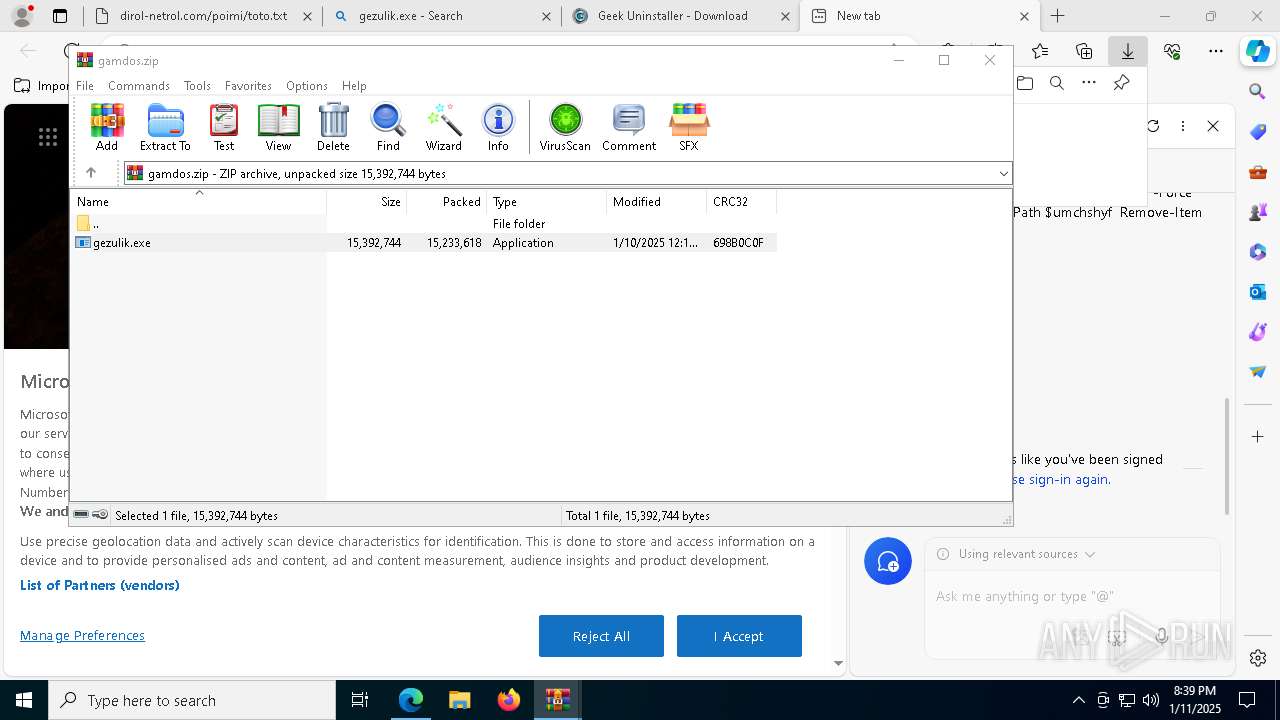Open Task View on the taskbar
Viewport: 1280px width, 720px height.
[360, 700]
